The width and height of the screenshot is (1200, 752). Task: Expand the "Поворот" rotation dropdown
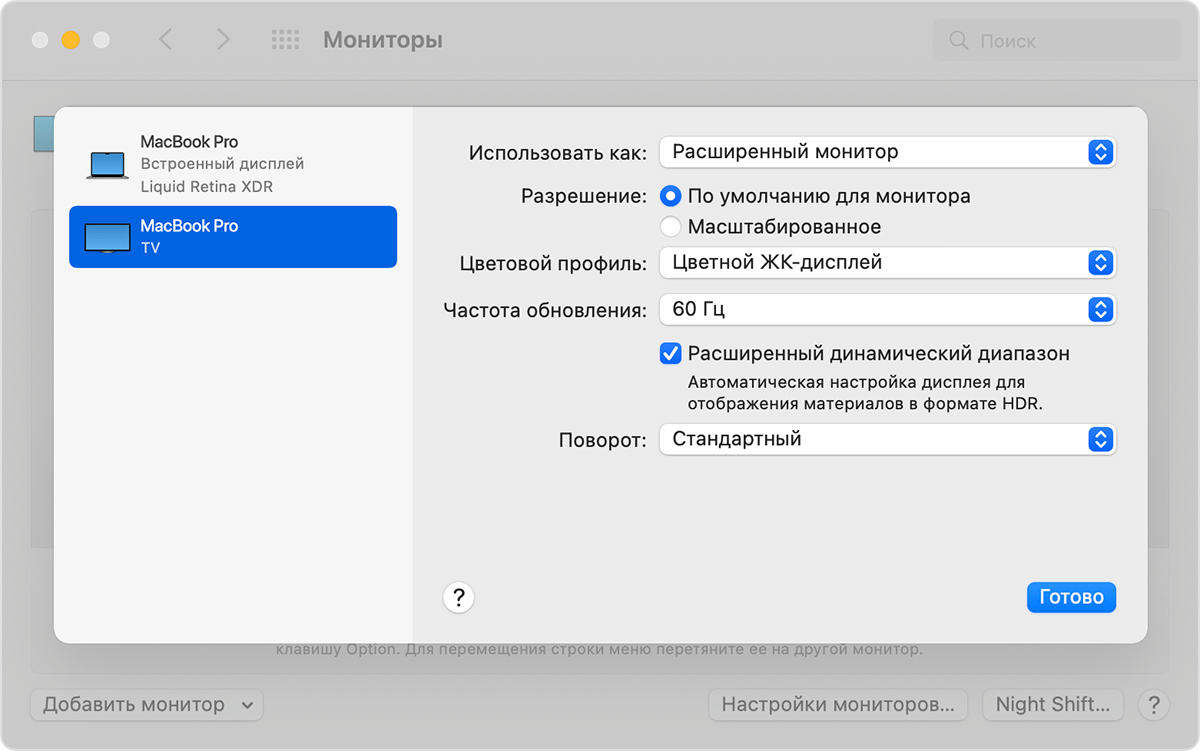coord(887,439)
